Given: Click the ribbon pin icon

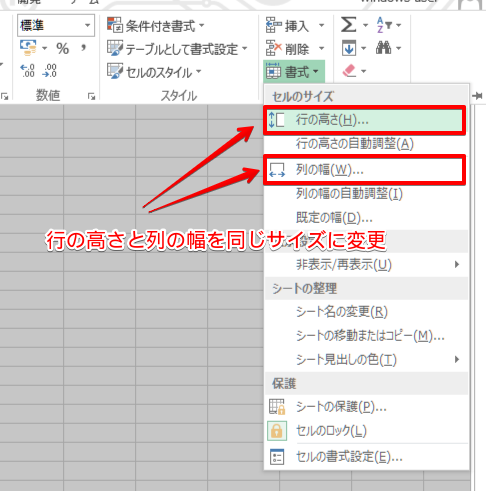Looking at the screenshot, I should (x=477, y=96).
